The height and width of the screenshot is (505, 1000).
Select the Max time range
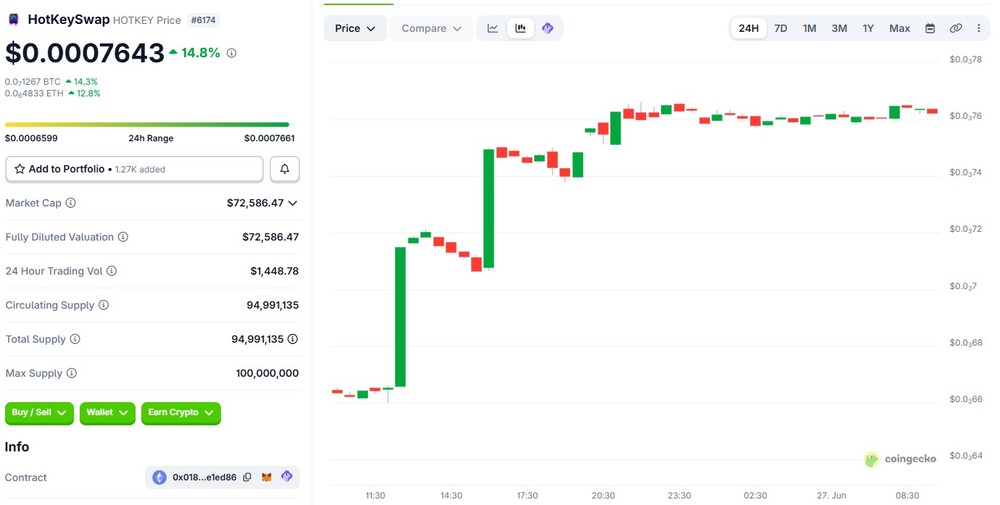(899, 28)
